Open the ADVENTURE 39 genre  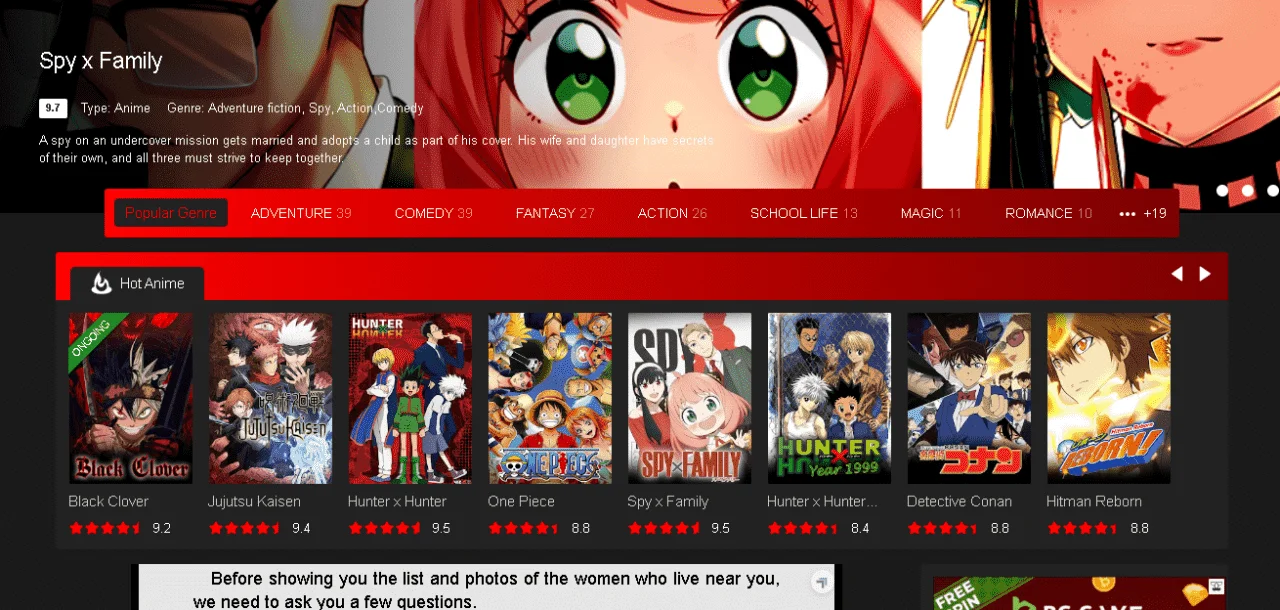(x=301, y=213)
